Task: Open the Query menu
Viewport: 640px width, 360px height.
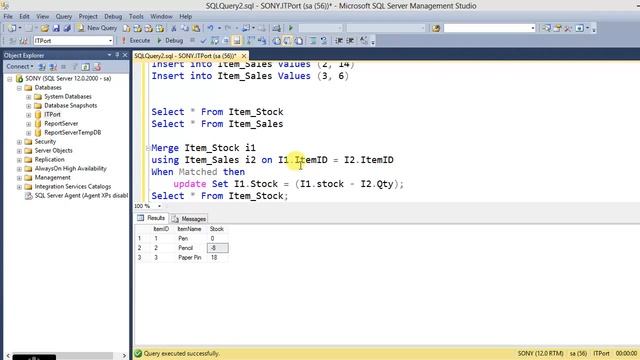Action: [x=64, y=16]
